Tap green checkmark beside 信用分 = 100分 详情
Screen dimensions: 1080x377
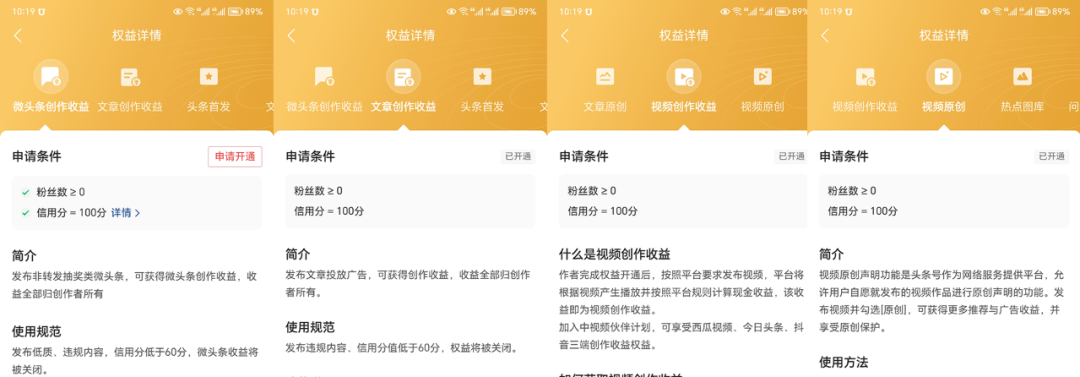(25, 213)
